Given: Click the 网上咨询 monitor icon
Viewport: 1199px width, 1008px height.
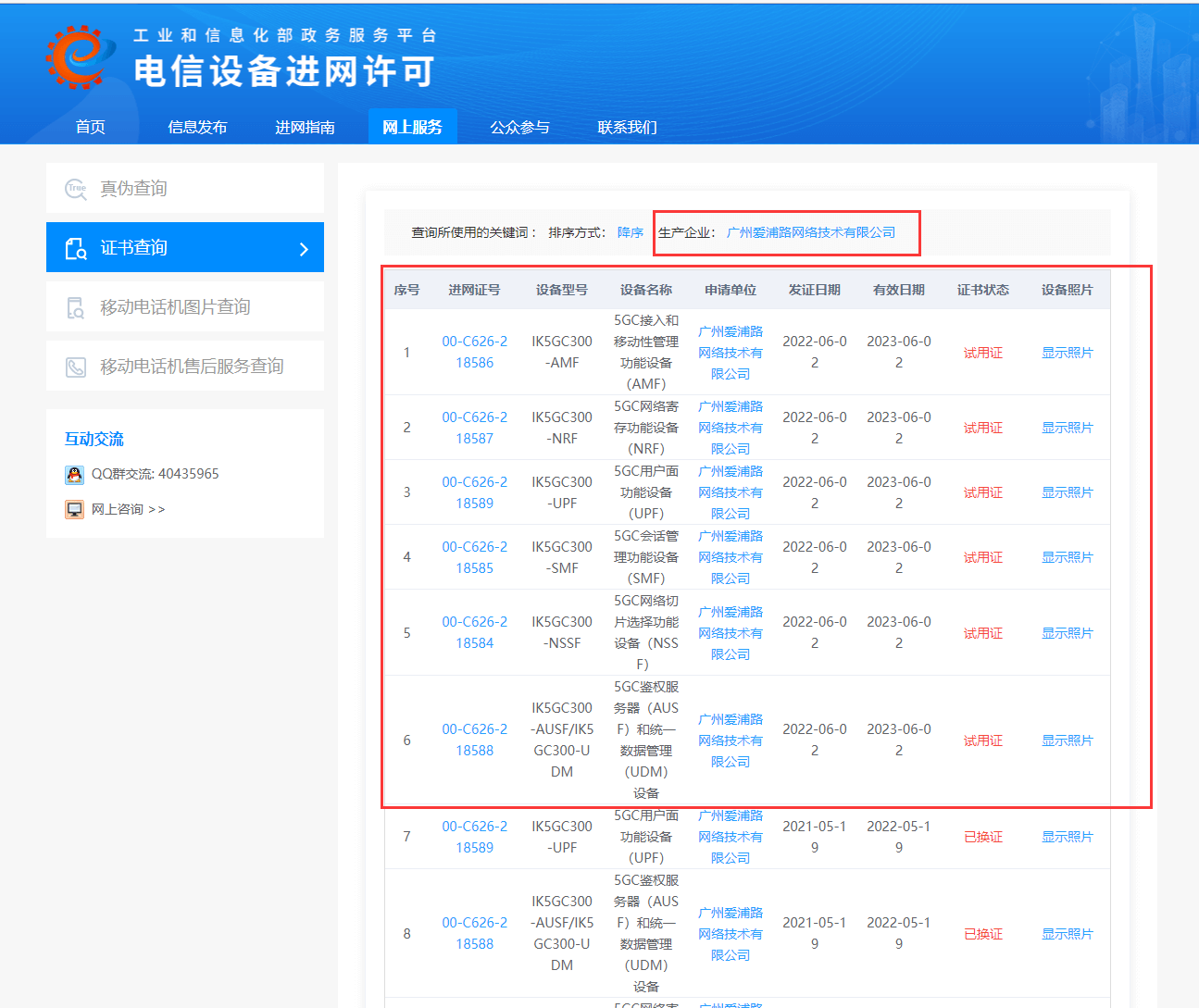Looking at the screenshot, I should 74,509.
